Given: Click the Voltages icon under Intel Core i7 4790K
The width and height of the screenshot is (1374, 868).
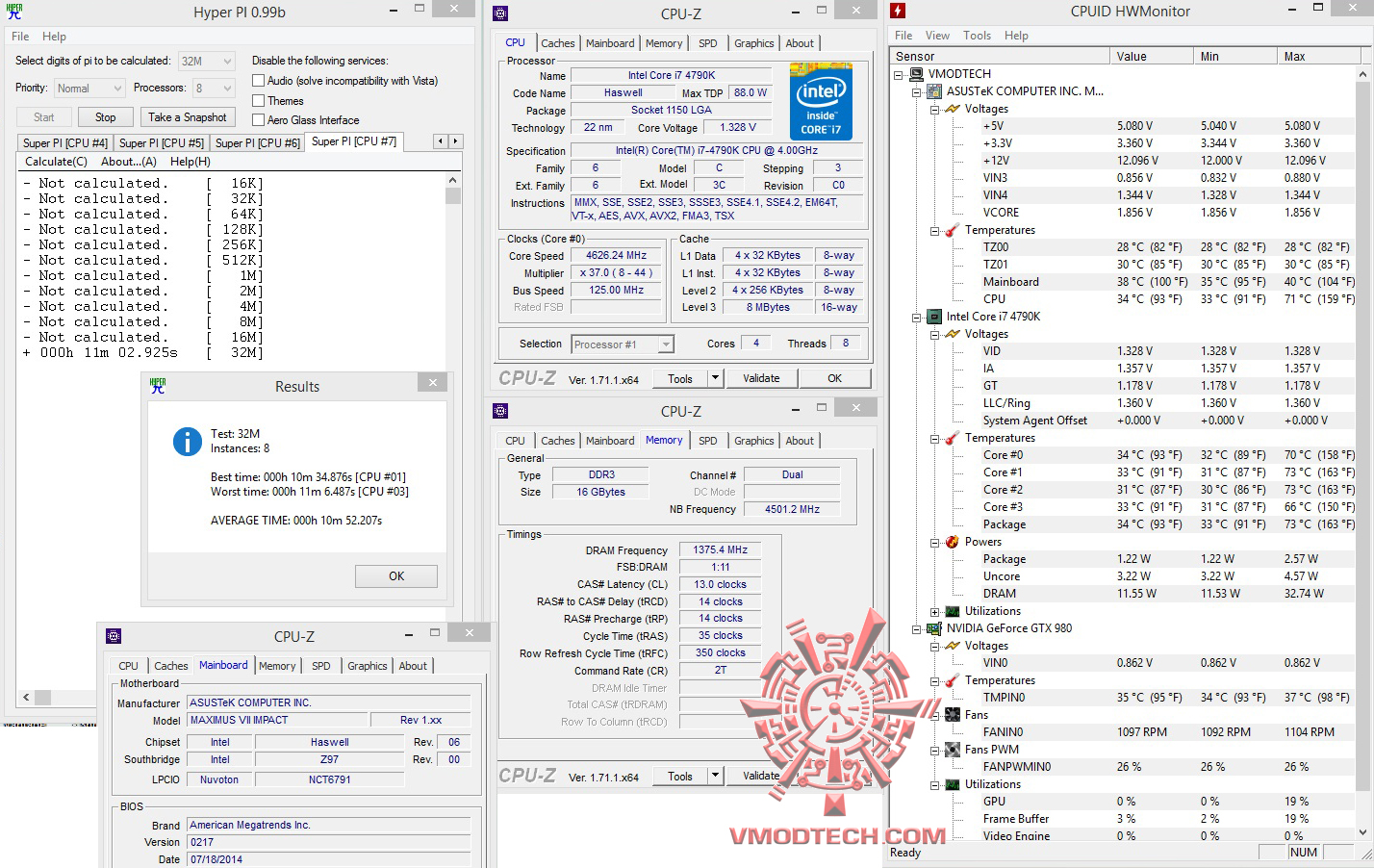Looking at the screenshot, I should pos(953,334).
